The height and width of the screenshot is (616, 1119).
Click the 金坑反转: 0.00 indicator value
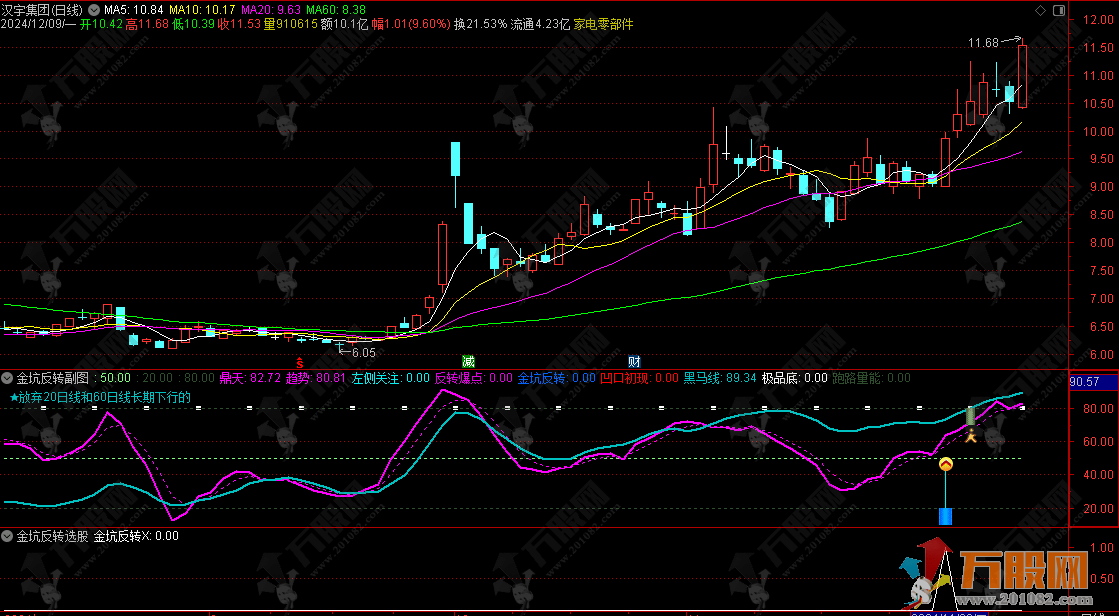[557, 378]
